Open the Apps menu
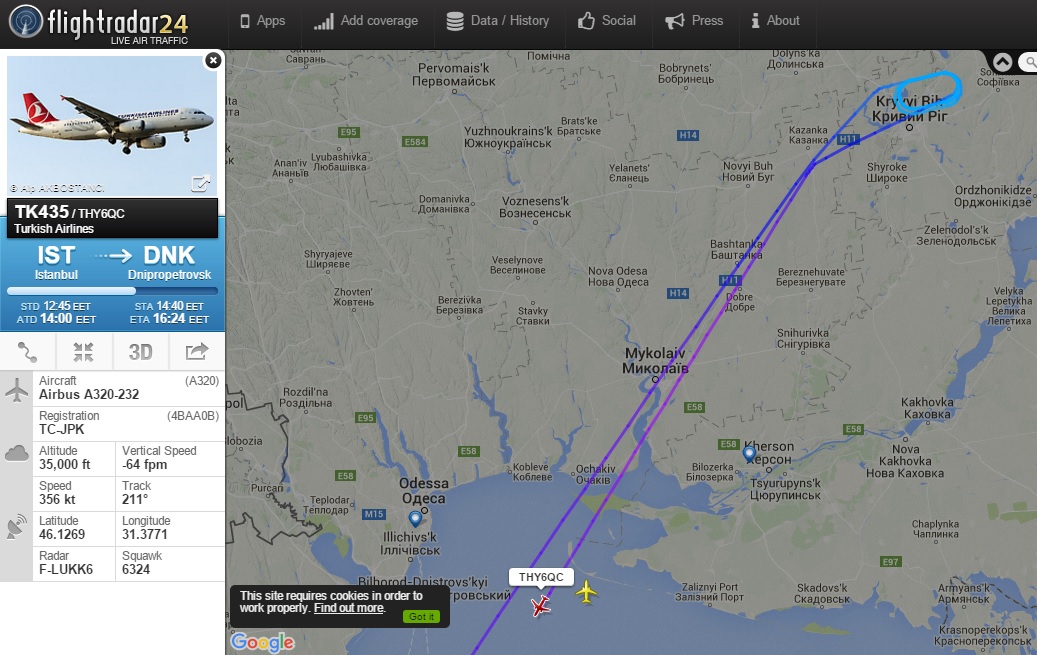Image resolution: width=1037 pixels, height=655 pixels. tap(263, 21)
